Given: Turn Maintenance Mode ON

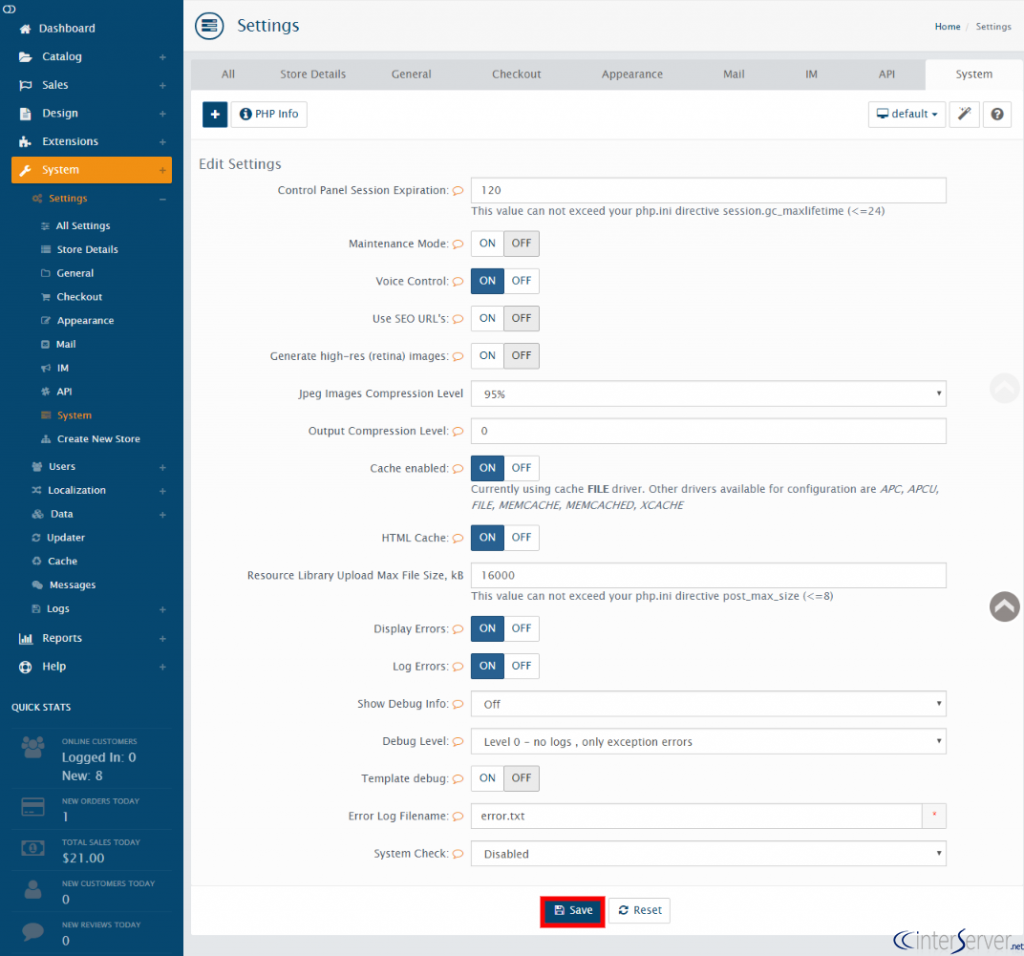Looking at the screenshot, I should coord(487,244).
